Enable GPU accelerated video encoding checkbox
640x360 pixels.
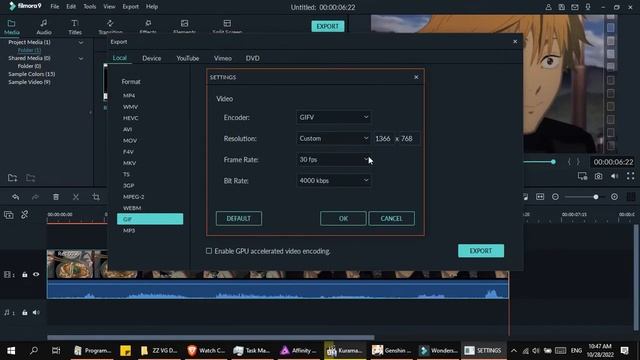point(209,251)
